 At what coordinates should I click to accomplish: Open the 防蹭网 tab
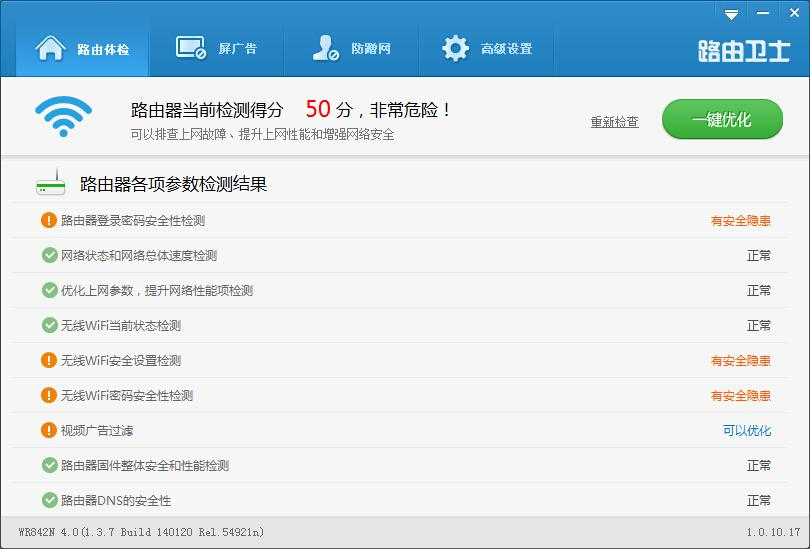tap(351, 49)
